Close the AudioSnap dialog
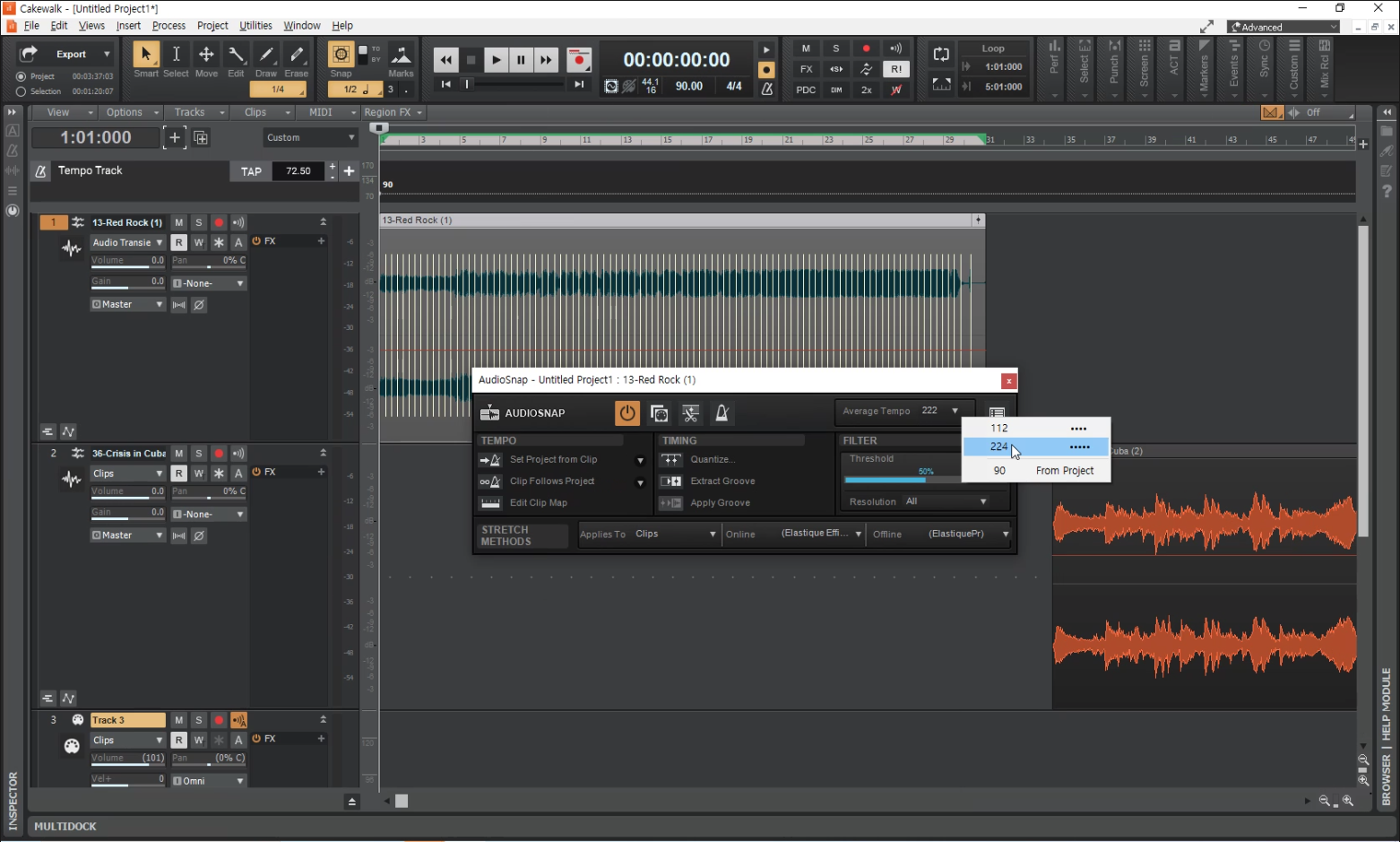 (1008, 381)
